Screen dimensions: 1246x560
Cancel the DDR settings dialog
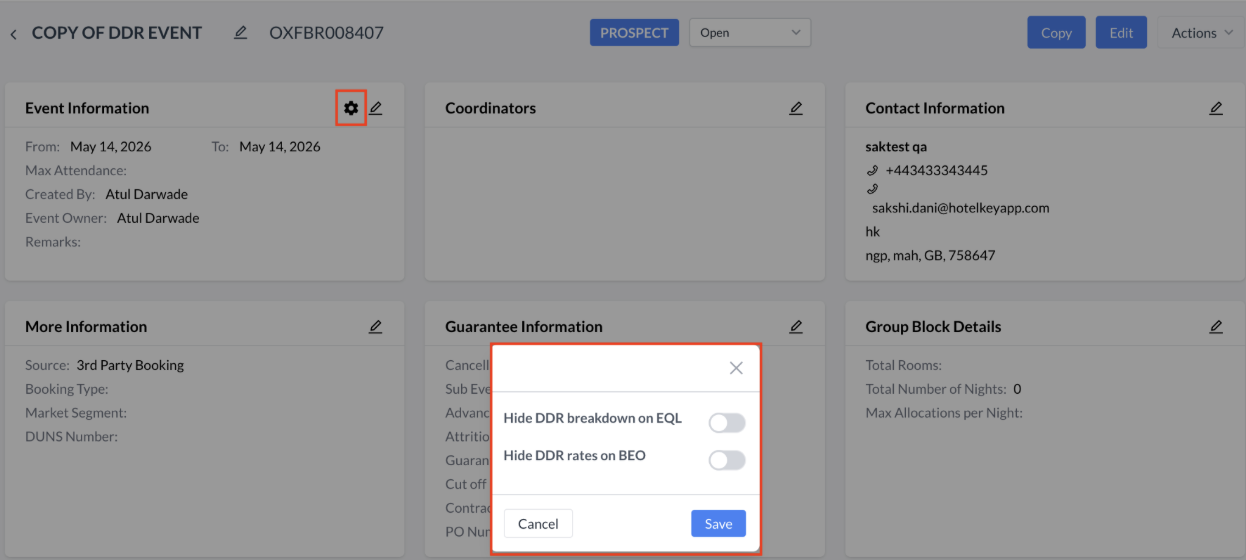coord(538,524)
